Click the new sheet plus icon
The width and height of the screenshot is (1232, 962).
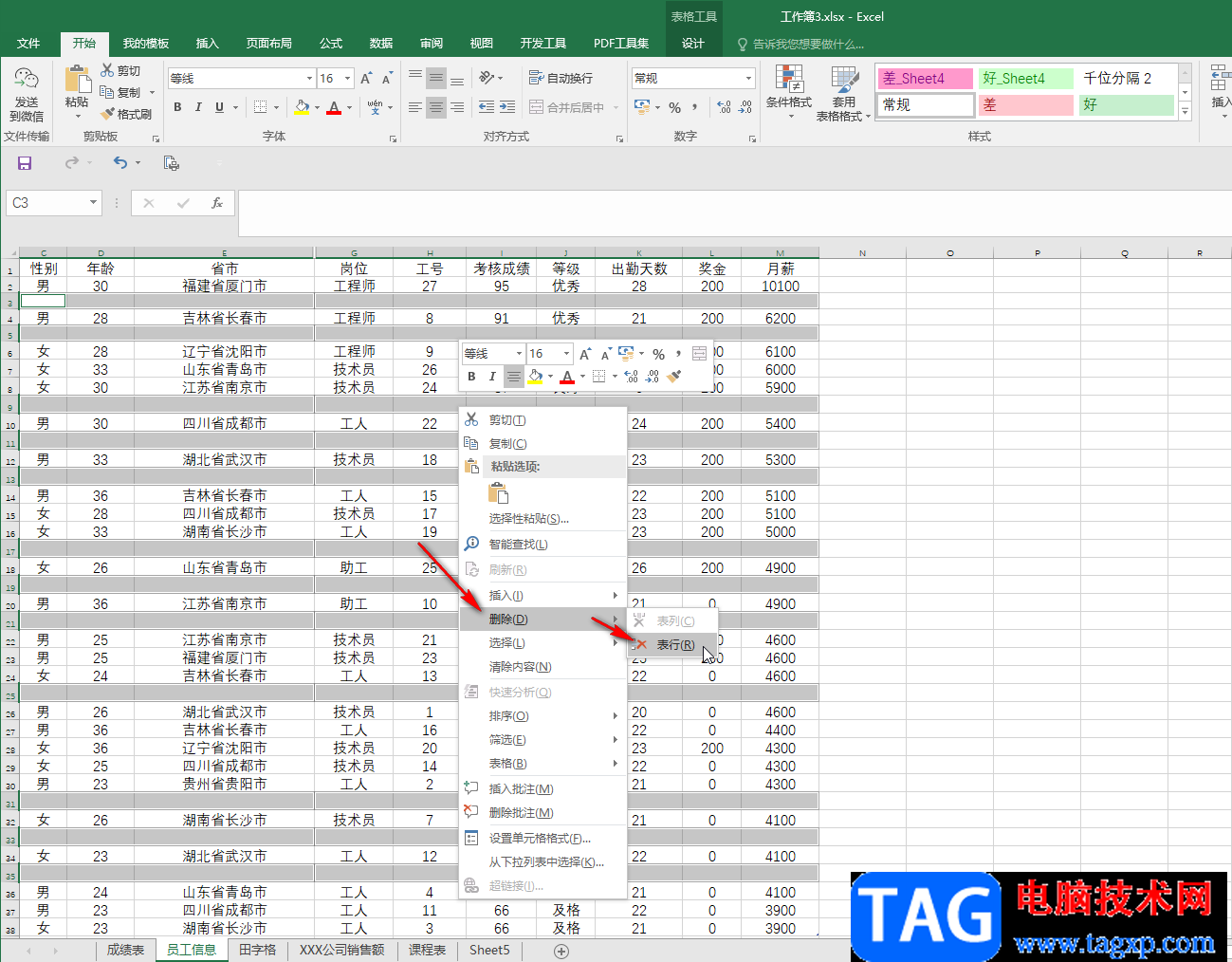pyautogui.click(x=561, y=951)
